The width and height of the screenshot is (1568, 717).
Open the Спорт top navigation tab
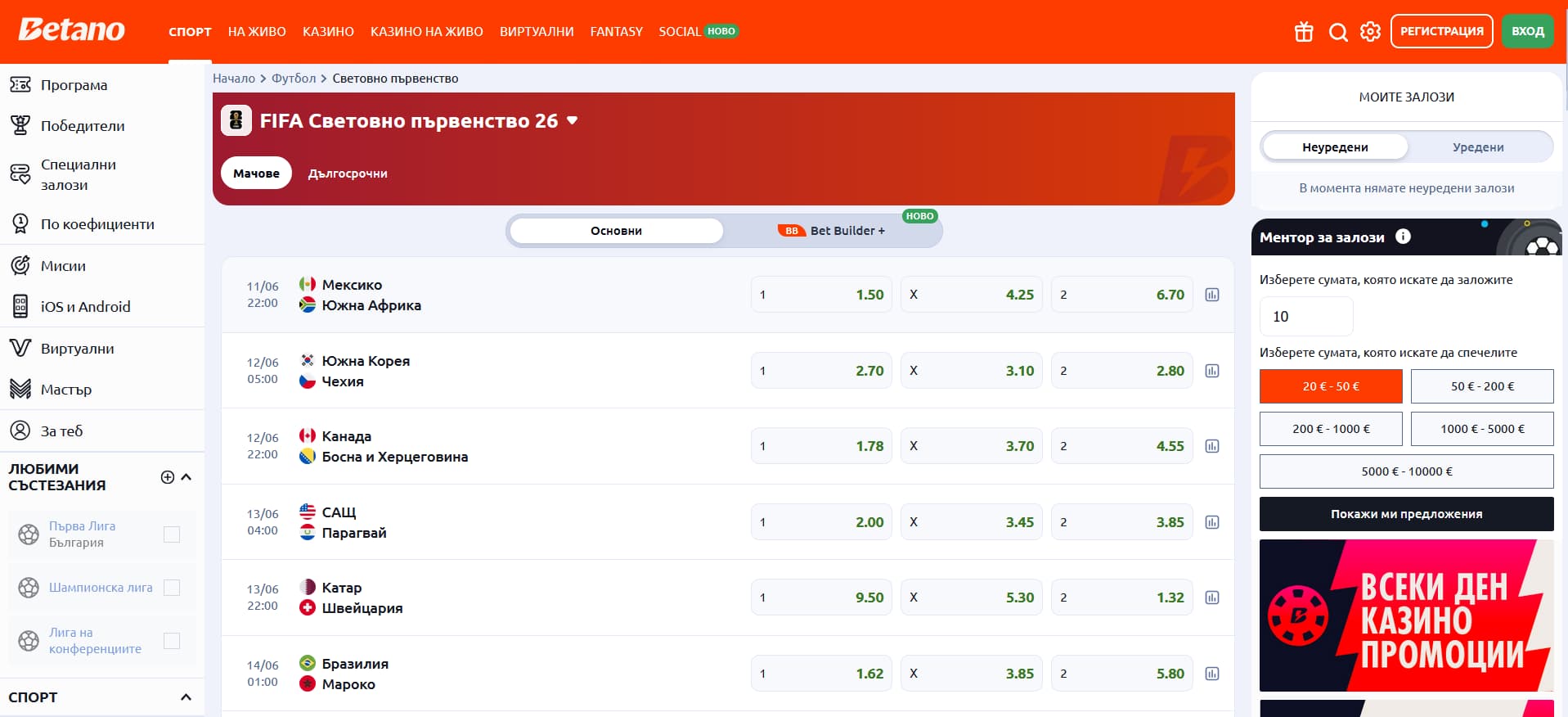click(190, 32)
